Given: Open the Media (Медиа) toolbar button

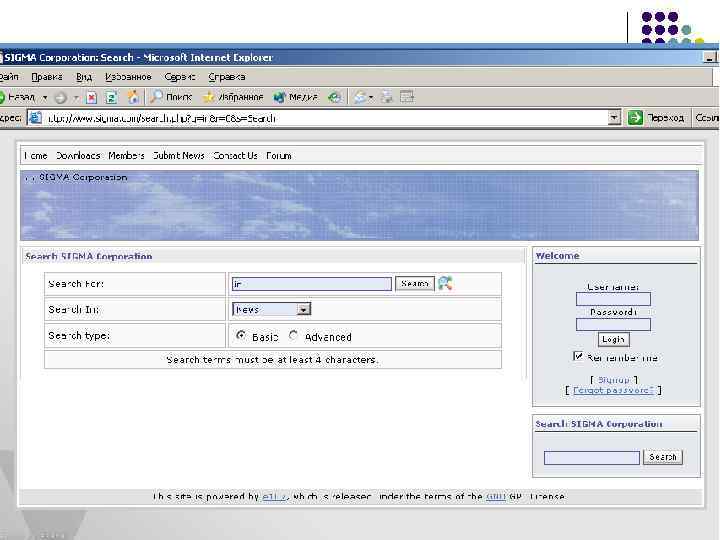Looking at the screenshot, I should click(x=295, y=97).
